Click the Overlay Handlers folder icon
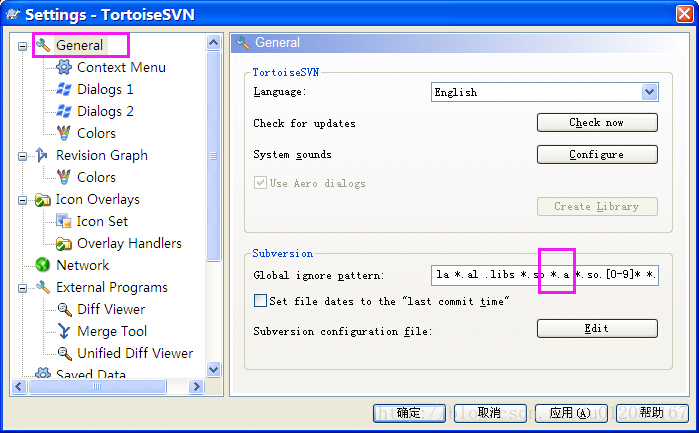The image size is (699, 433). (x=64, y=243)
